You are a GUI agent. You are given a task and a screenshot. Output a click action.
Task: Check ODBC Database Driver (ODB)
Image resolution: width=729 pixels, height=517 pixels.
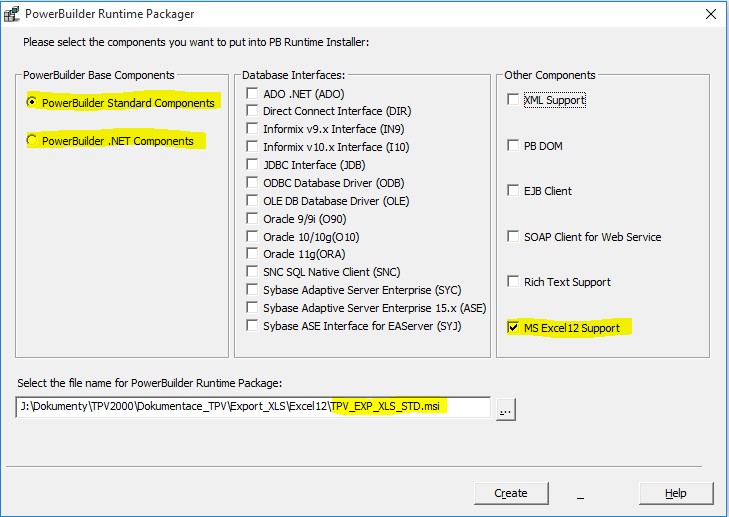[253, 183]
